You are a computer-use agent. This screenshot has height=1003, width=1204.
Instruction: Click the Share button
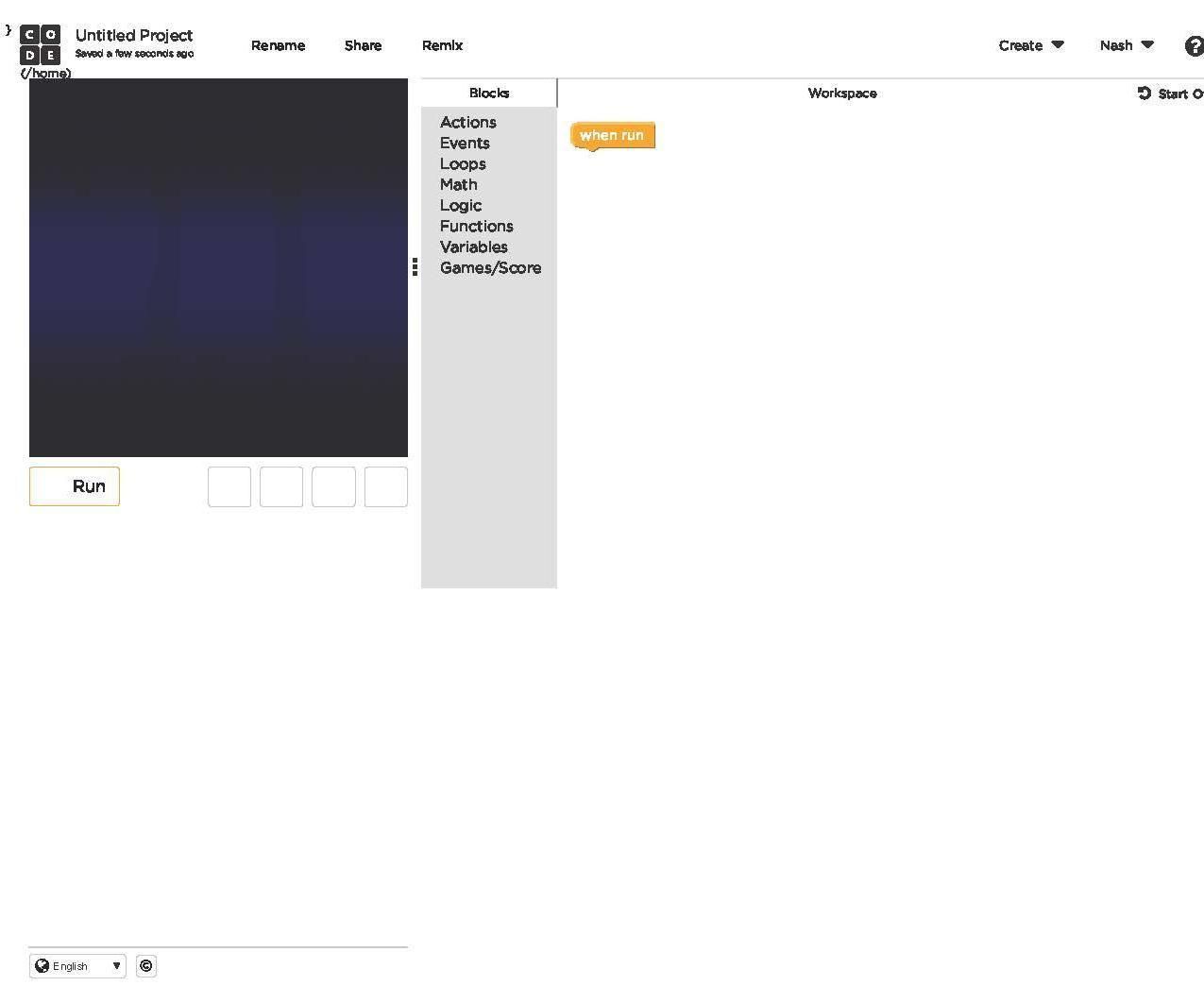[x=364, y=45]
